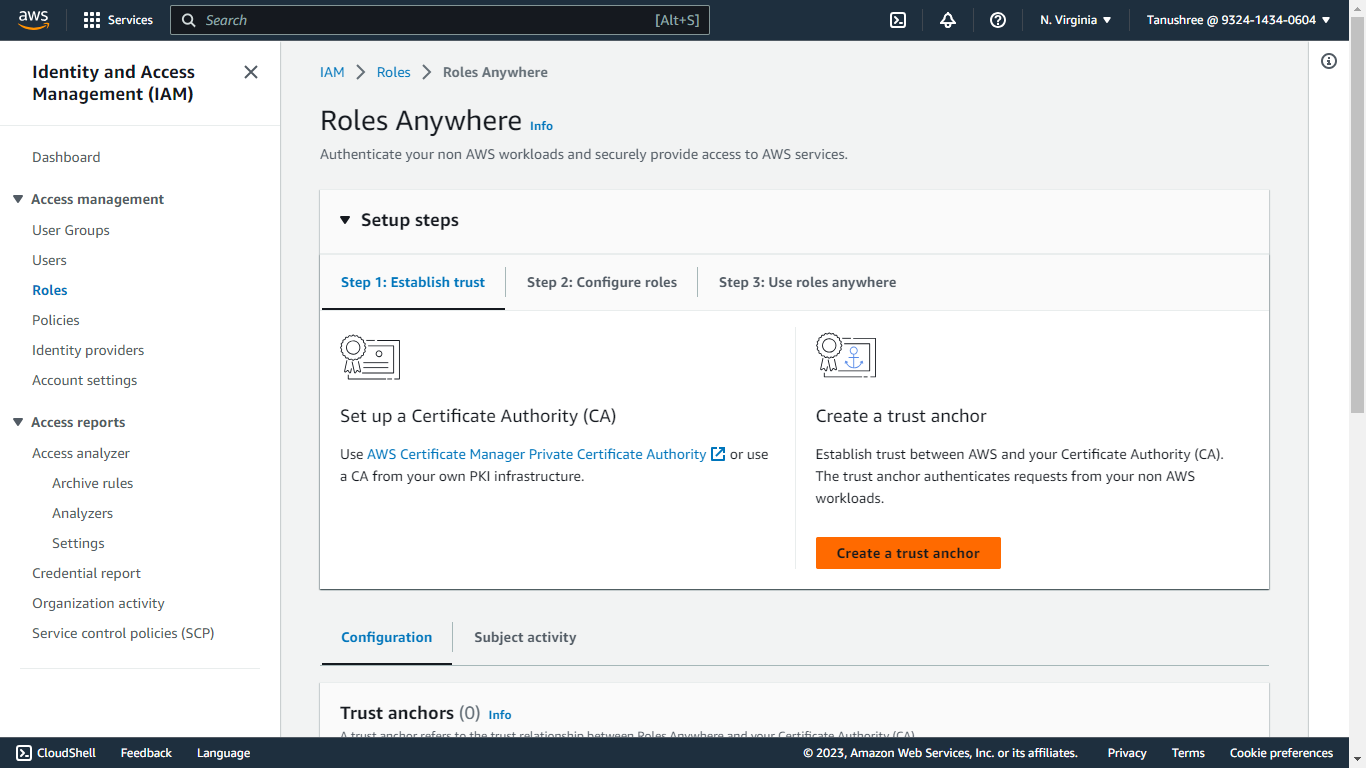Switch to Step 1: Establish trust tab
The image size is (1366, 768).
413,282
